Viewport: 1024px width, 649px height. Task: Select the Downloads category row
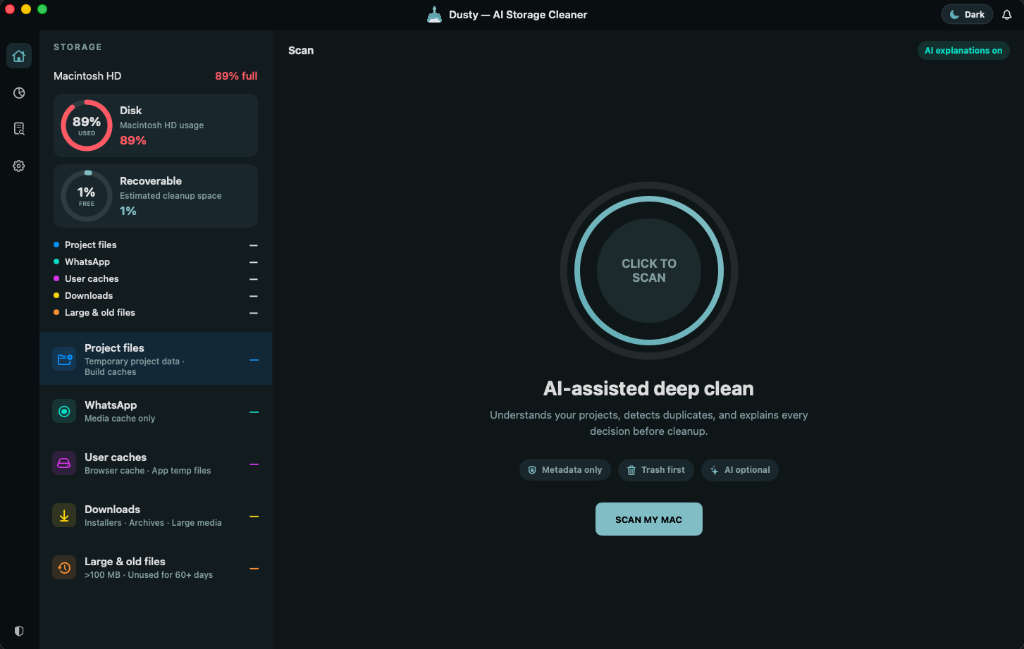pyautogui.click(x=155, y=516)
